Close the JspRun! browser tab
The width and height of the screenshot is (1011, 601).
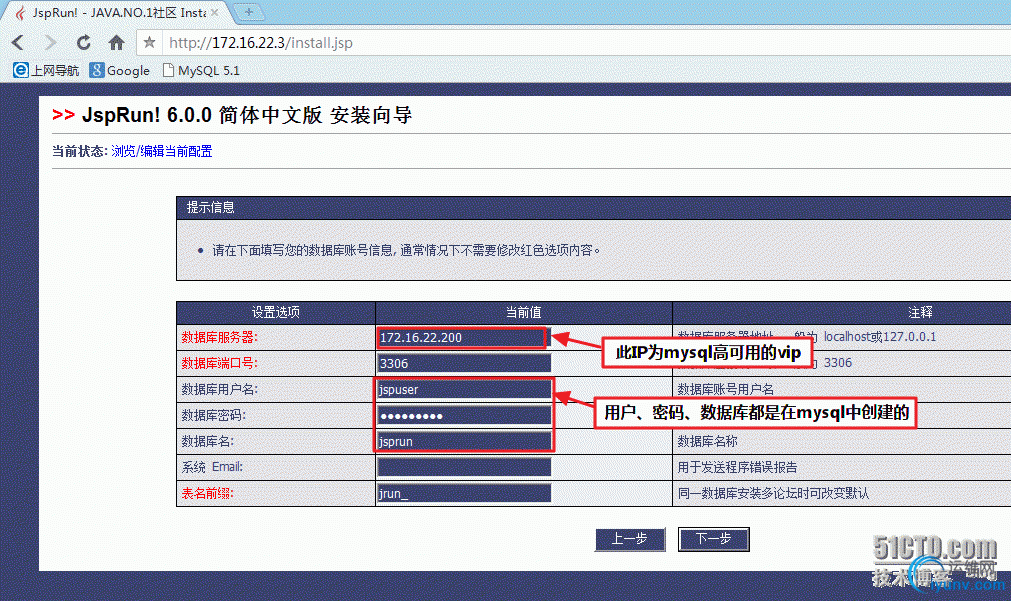pos(215,12)
